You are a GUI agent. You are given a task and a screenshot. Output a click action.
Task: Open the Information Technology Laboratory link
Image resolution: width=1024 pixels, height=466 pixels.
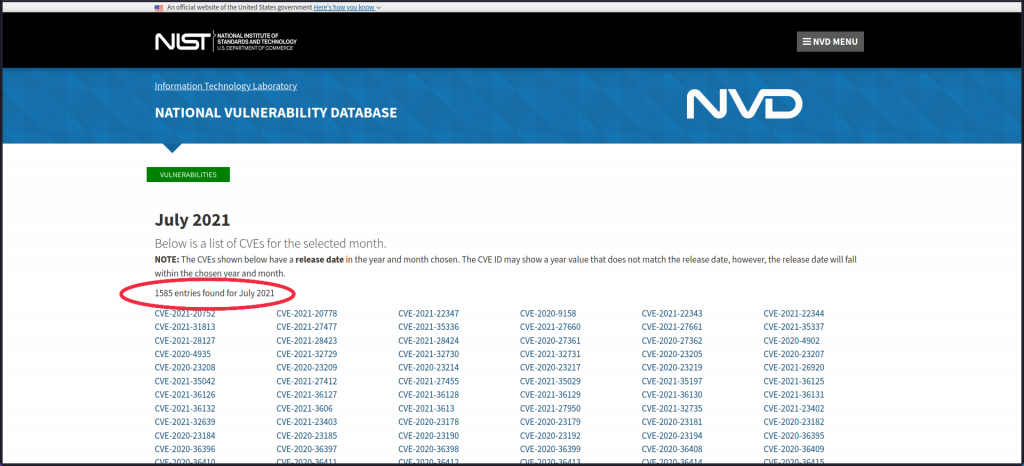pyautogui.click(x=225, y=86)
